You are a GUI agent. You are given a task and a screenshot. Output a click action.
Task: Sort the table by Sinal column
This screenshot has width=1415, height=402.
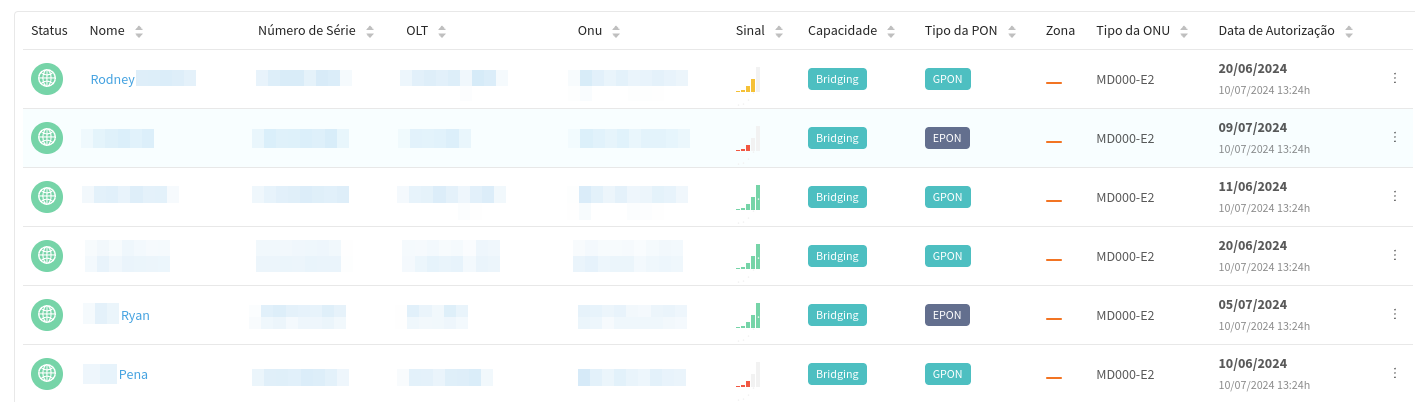coord(779,32)
